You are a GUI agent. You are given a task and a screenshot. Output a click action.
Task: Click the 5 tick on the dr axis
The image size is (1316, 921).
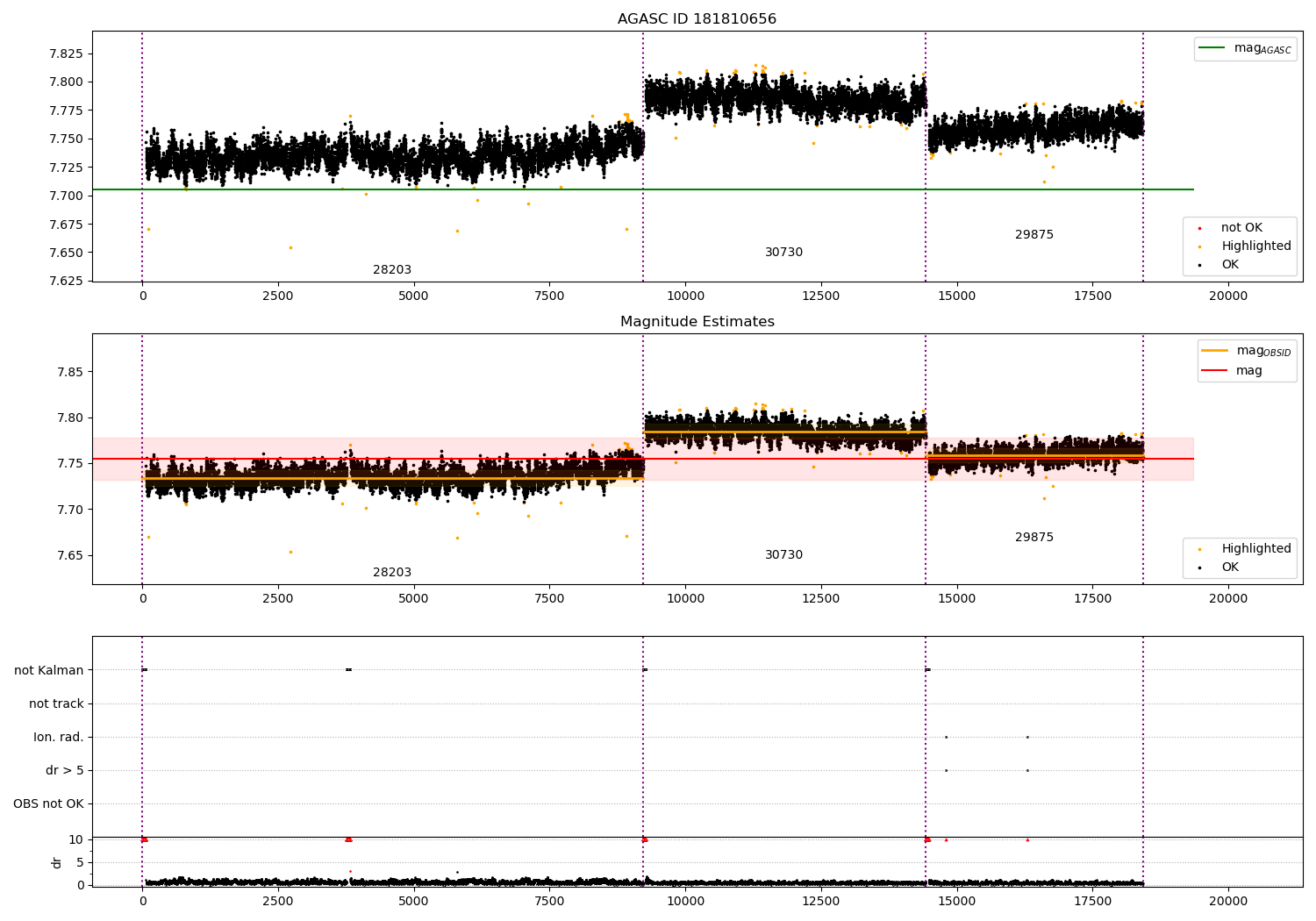81,862
